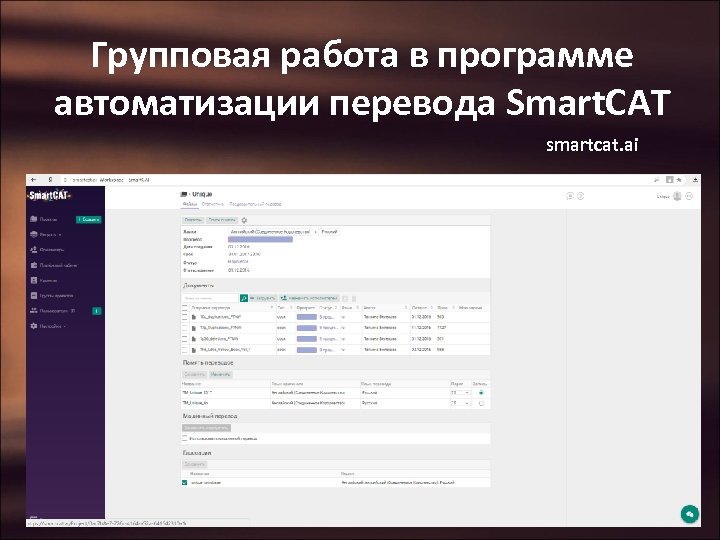Click the first gray button above project details

click(x=193, y=220)
